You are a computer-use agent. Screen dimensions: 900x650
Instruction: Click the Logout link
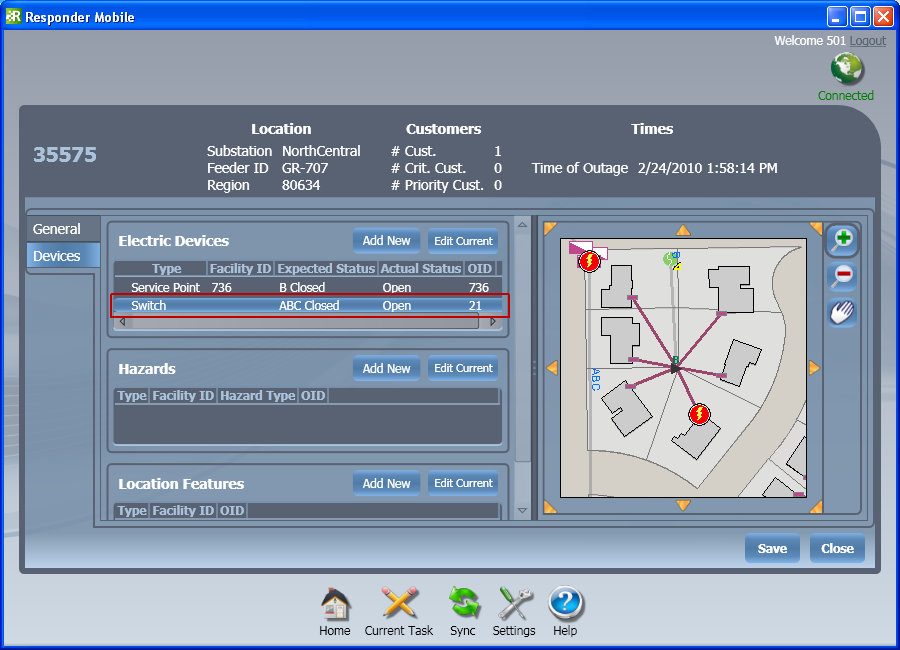(868, 41)
